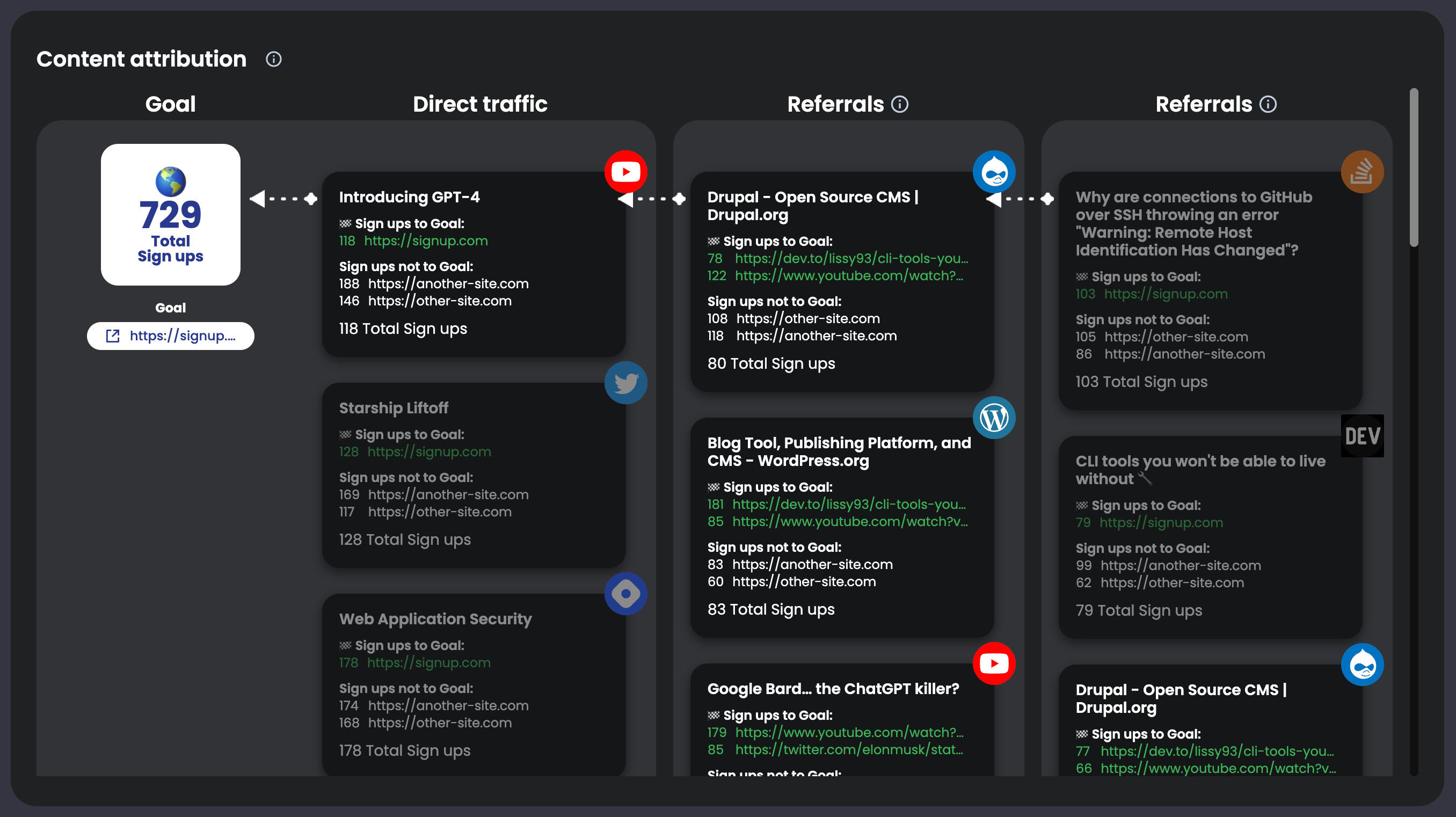Open another-site.com link with 174 sign ups

[x=448, y=706]
